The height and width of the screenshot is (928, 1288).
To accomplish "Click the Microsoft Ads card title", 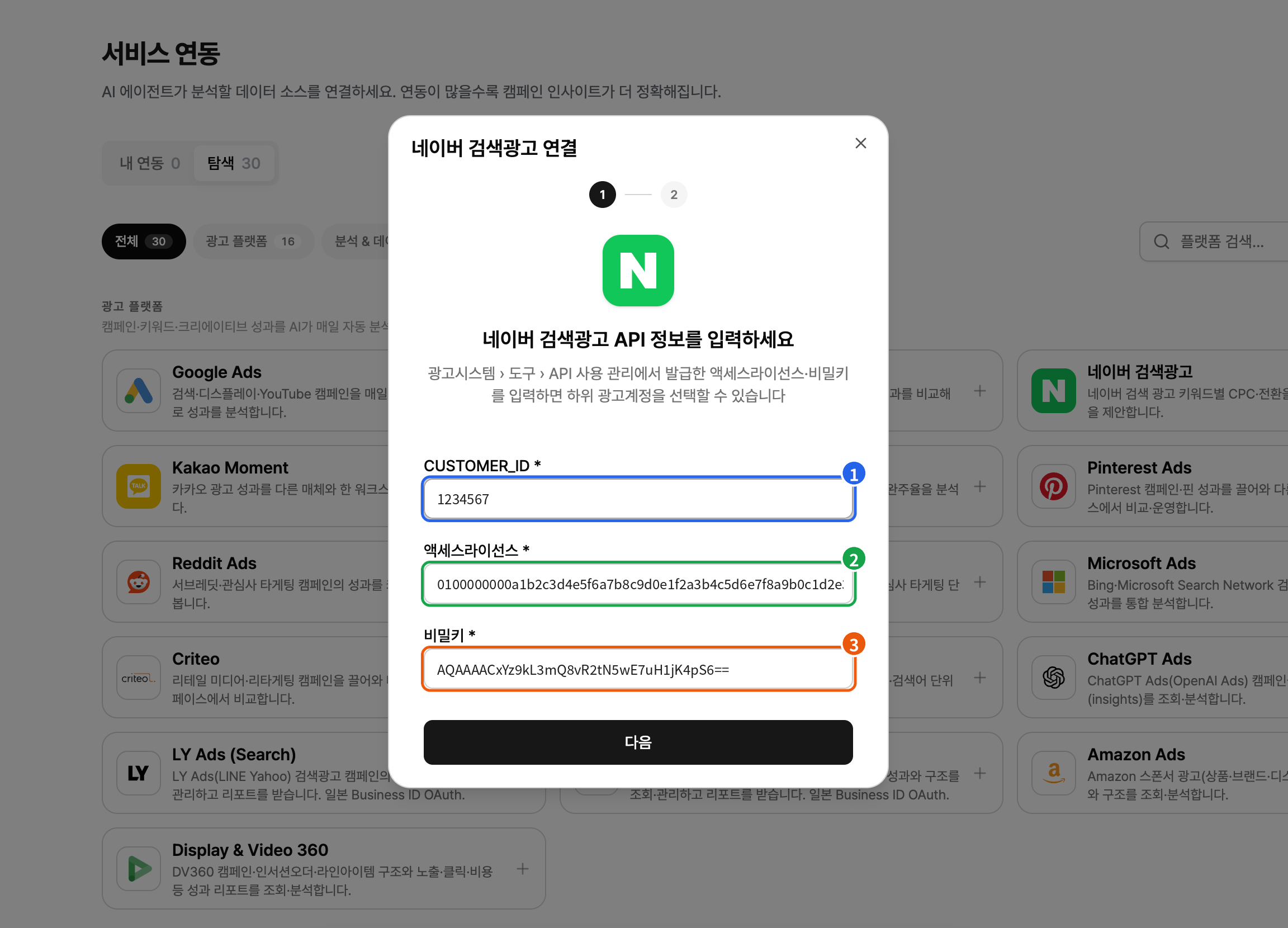I will [x=1141, y=563].
